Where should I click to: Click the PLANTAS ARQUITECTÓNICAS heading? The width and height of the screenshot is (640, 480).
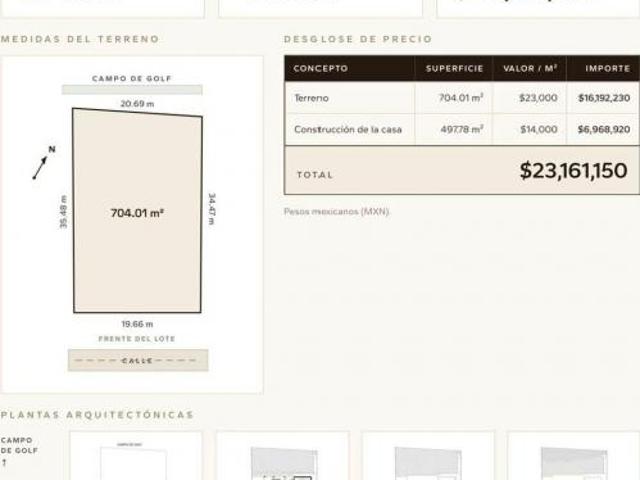[x=97, y=415]
